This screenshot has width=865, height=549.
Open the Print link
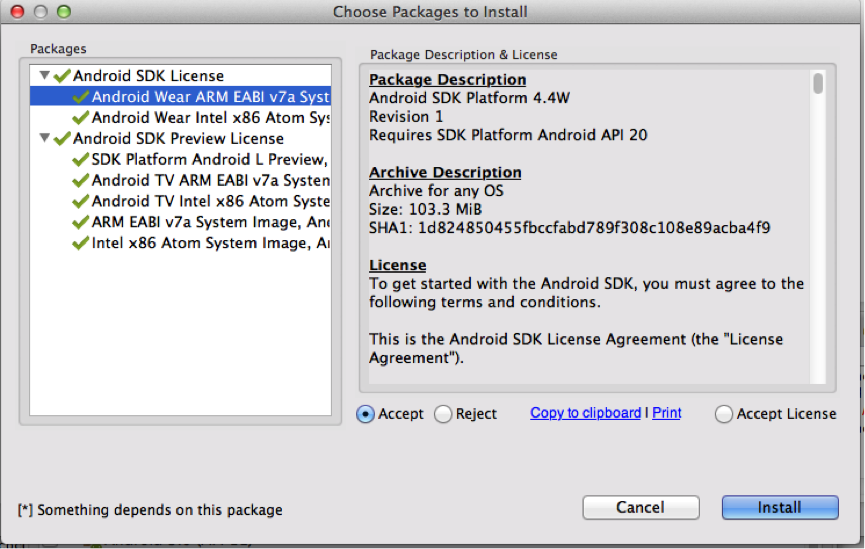click(x=666, y=413)
